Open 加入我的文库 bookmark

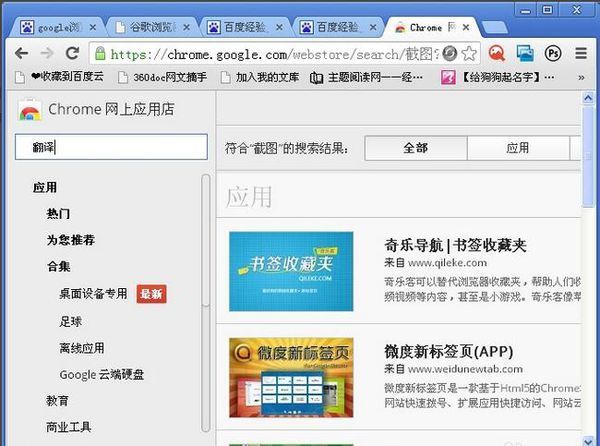[x=260, y=77]
